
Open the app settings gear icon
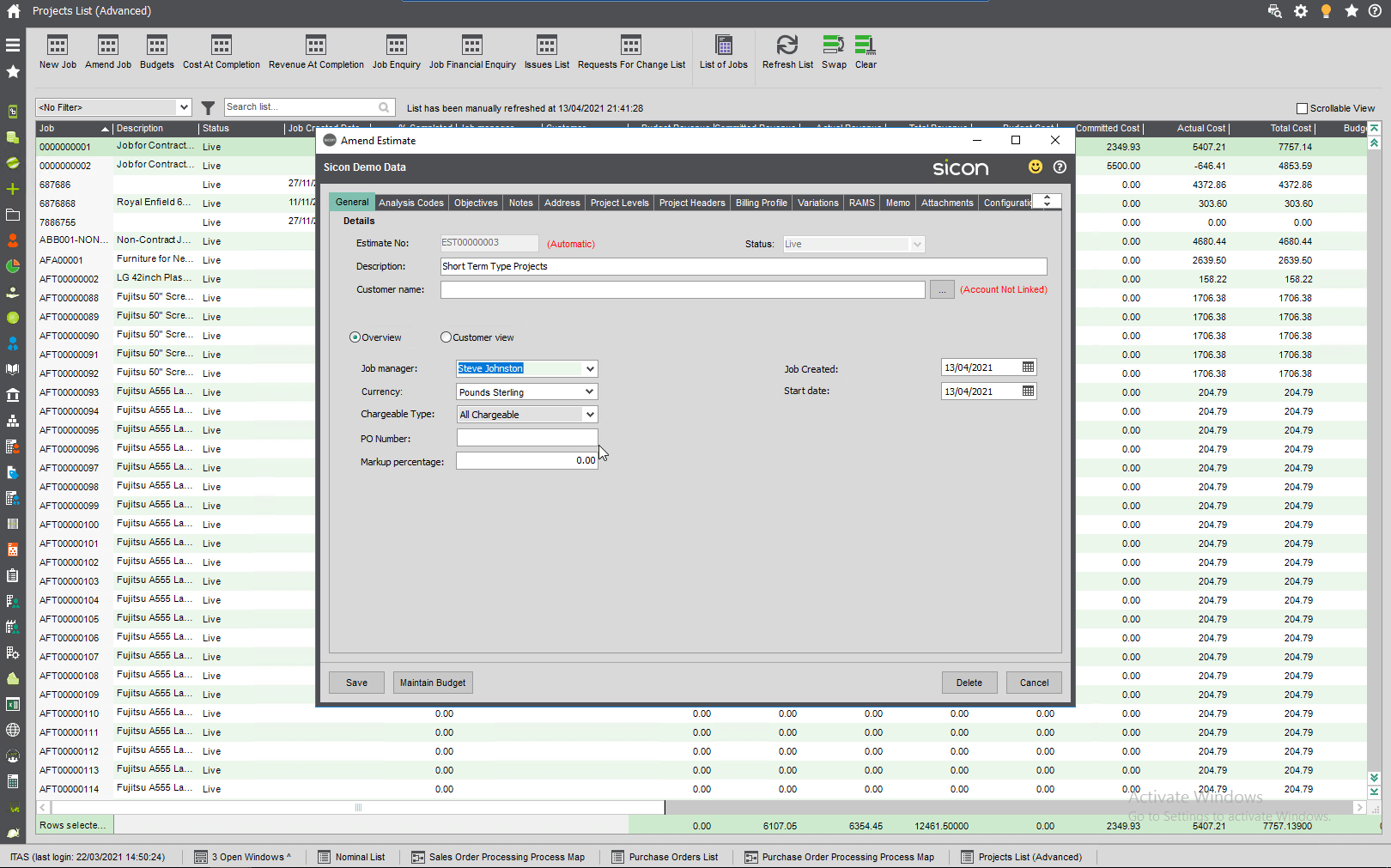[1300, 11]
